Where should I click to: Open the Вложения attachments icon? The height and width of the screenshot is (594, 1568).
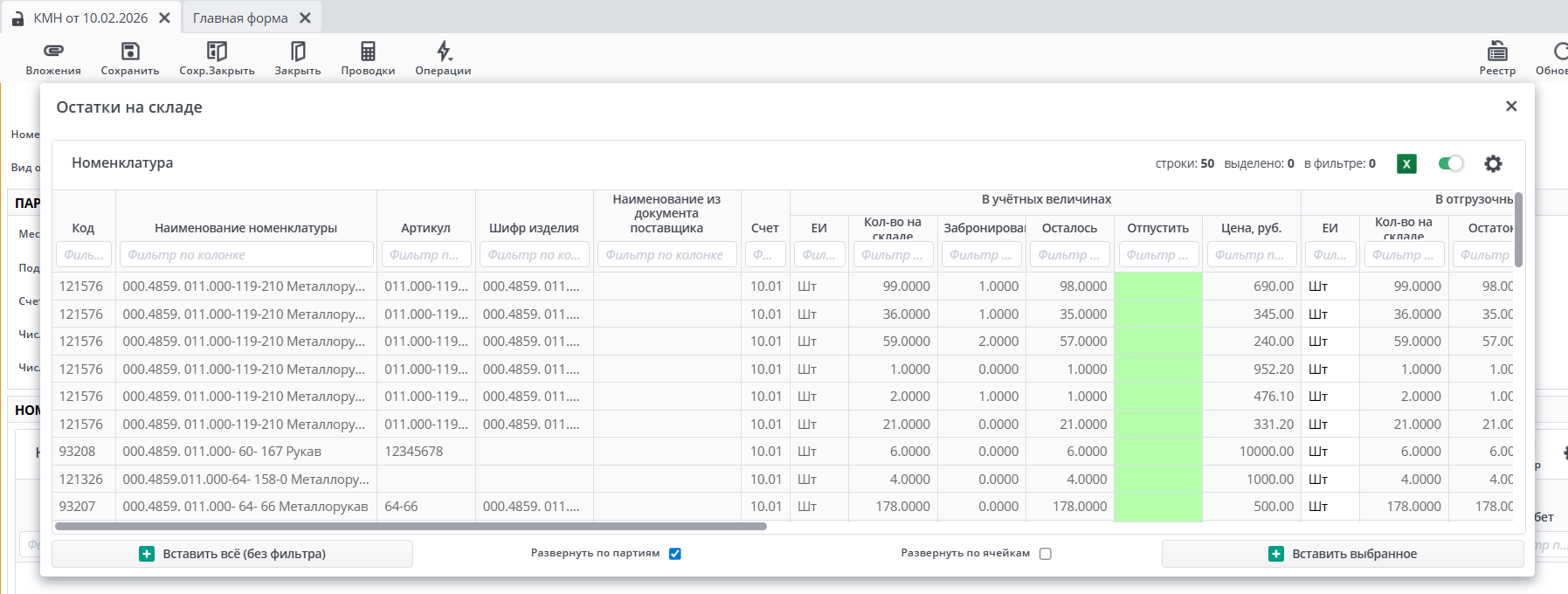click(x=53, y=52)
